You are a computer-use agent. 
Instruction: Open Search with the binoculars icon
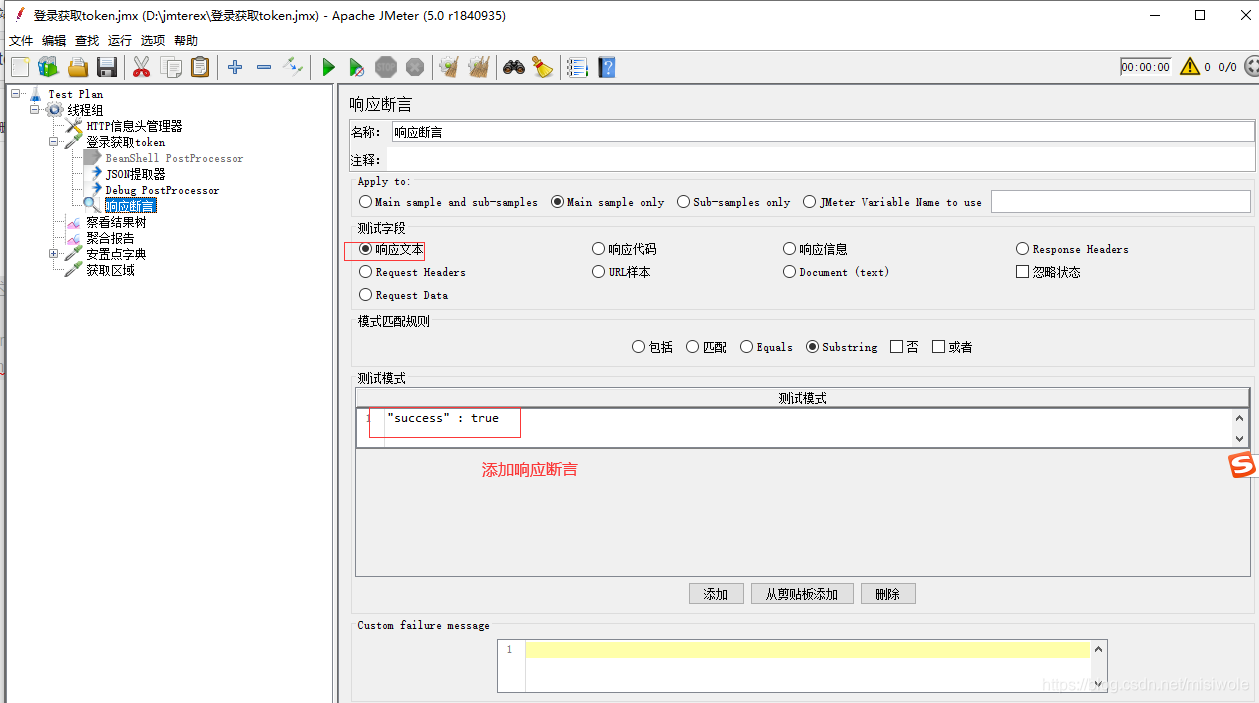click(x=514, y=67)
